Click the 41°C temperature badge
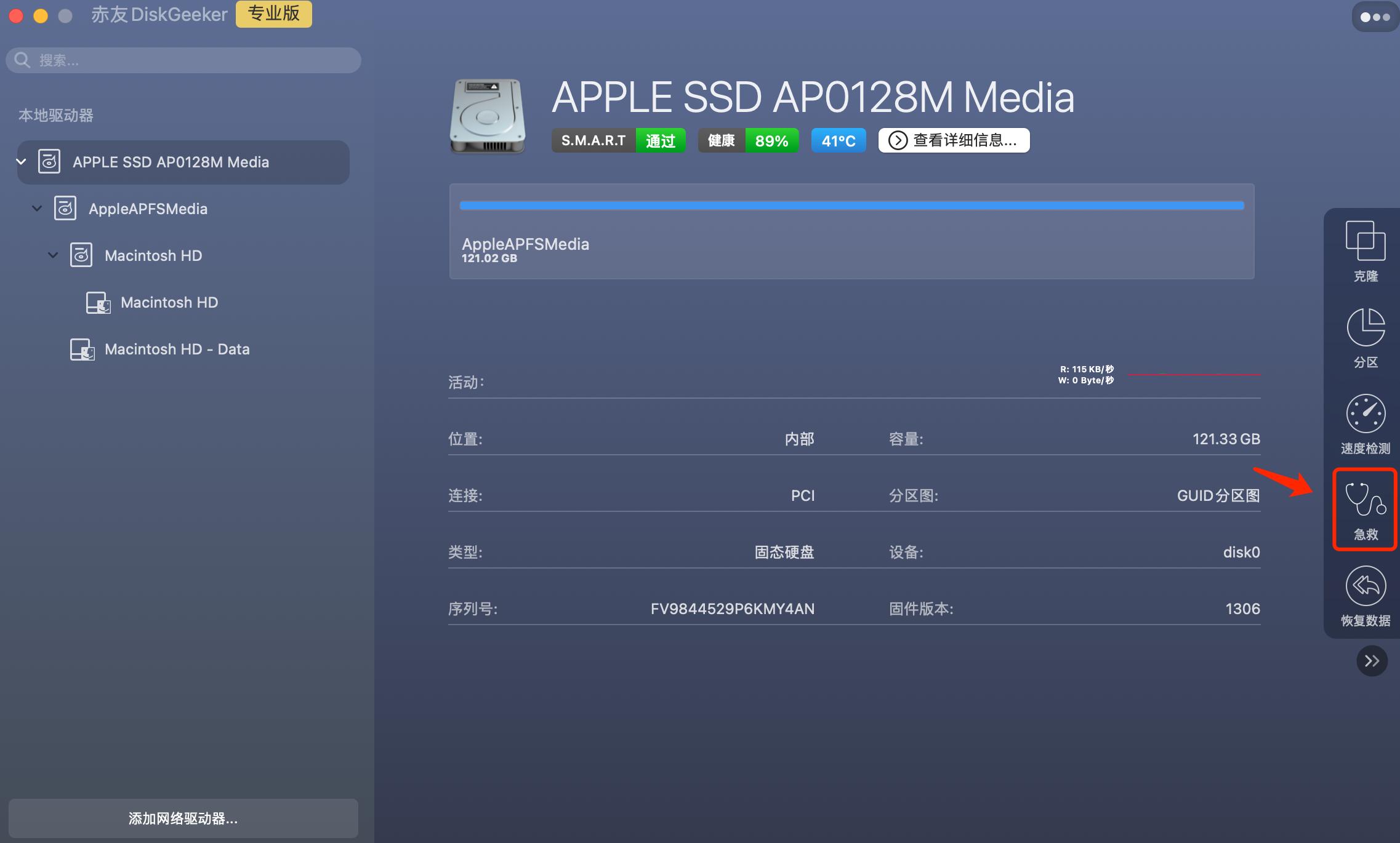 coord(839,140)
